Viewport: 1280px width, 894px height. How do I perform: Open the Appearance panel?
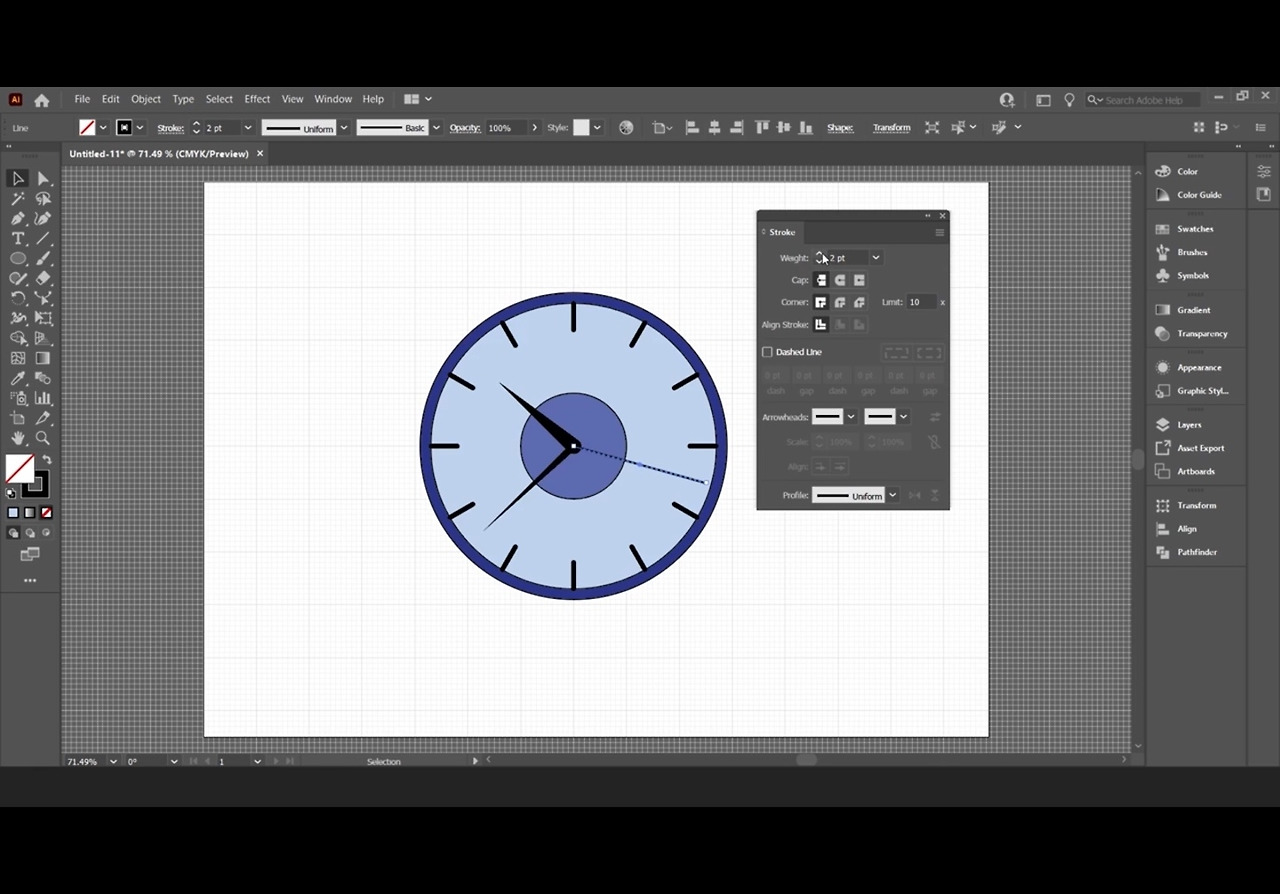click(1199, 368)
